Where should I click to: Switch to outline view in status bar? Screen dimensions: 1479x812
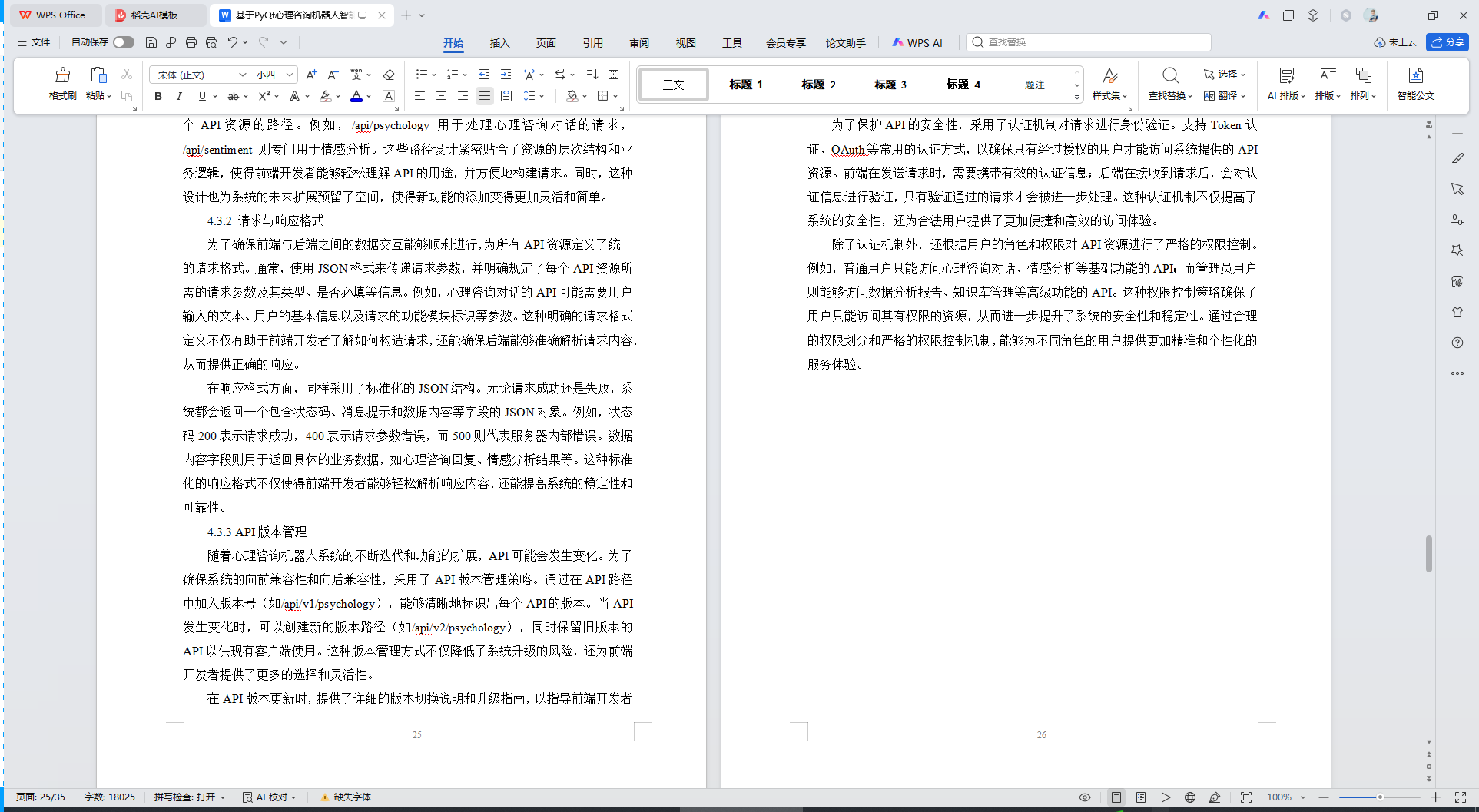coord(1141,797)
